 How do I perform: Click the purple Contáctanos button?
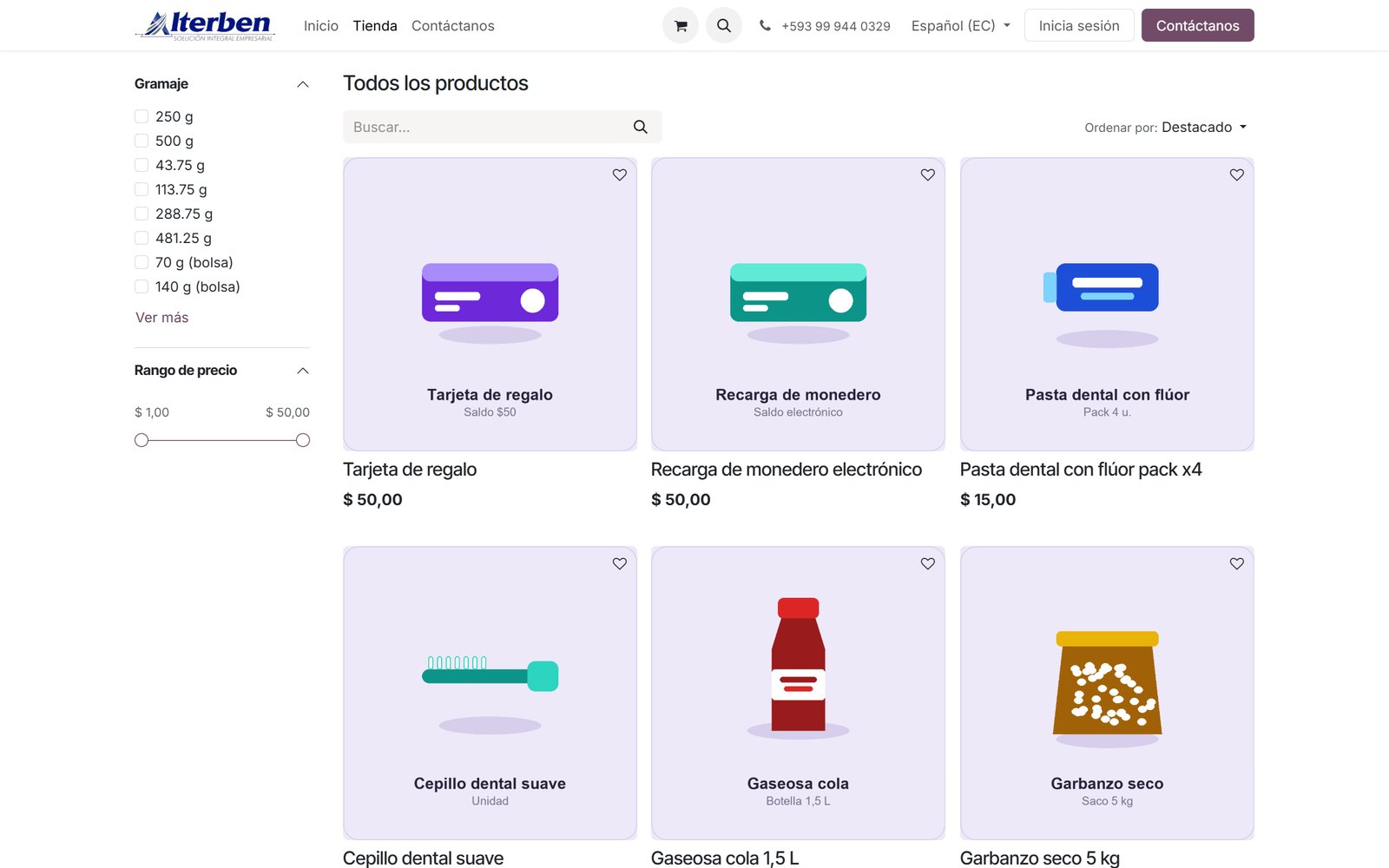pyautogui.click(x=1197, y=26)
